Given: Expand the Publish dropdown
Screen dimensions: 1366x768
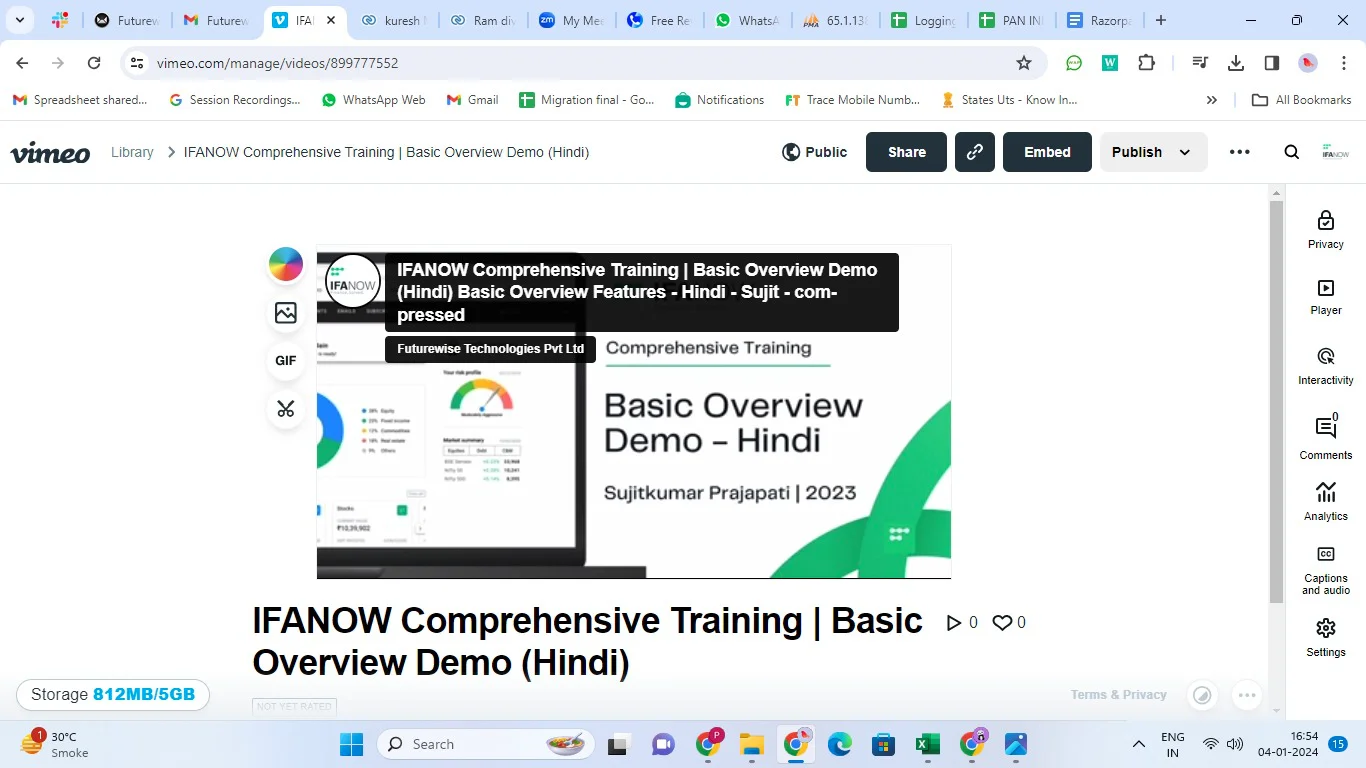Looking at the screenshot, I should click(1153, 152).
